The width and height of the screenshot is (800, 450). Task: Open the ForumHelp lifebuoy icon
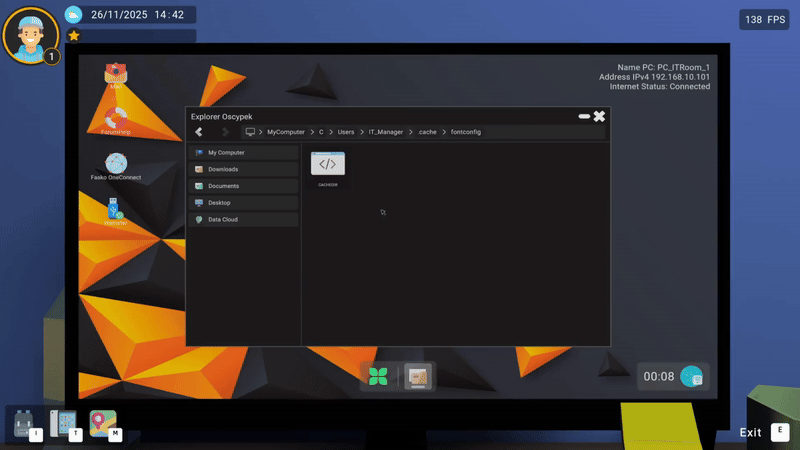[x=116, y=120]
